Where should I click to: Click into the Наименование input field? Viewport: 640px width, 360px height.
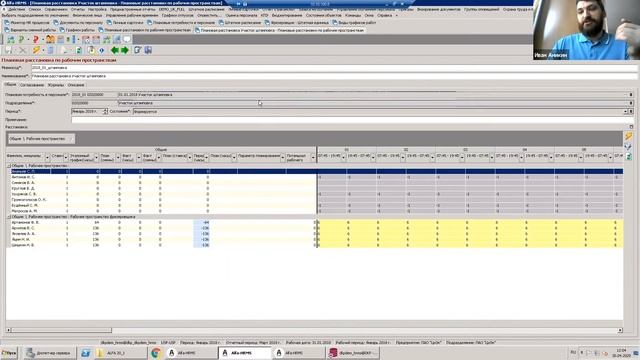click(x=334, y=76)
